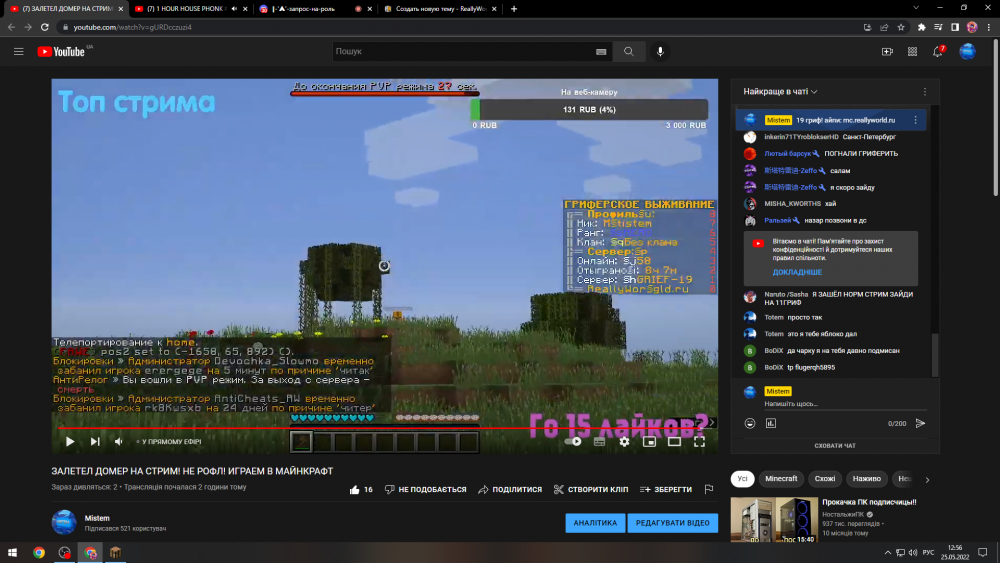This screenshot has width=1000, height=563.
Task: Dislike with 'НЕ ПОДОБАЄТЬСЯ' button
Action: pos(425,490)
